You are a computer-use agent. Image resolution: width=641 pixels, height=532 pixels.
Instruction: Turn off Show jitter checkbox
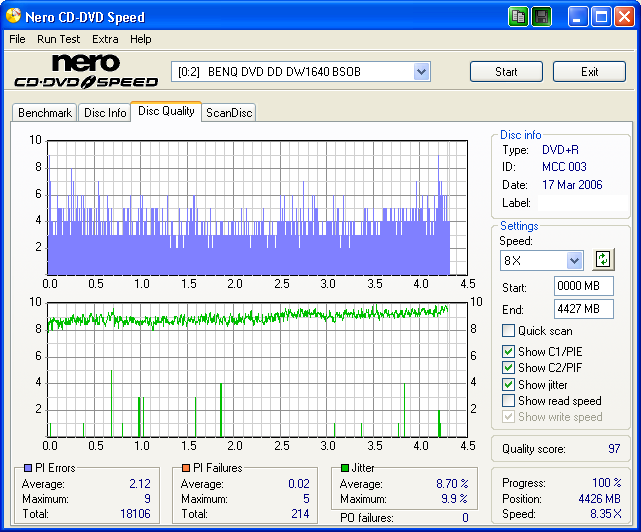pyautogui.click(x=509, y=384)
